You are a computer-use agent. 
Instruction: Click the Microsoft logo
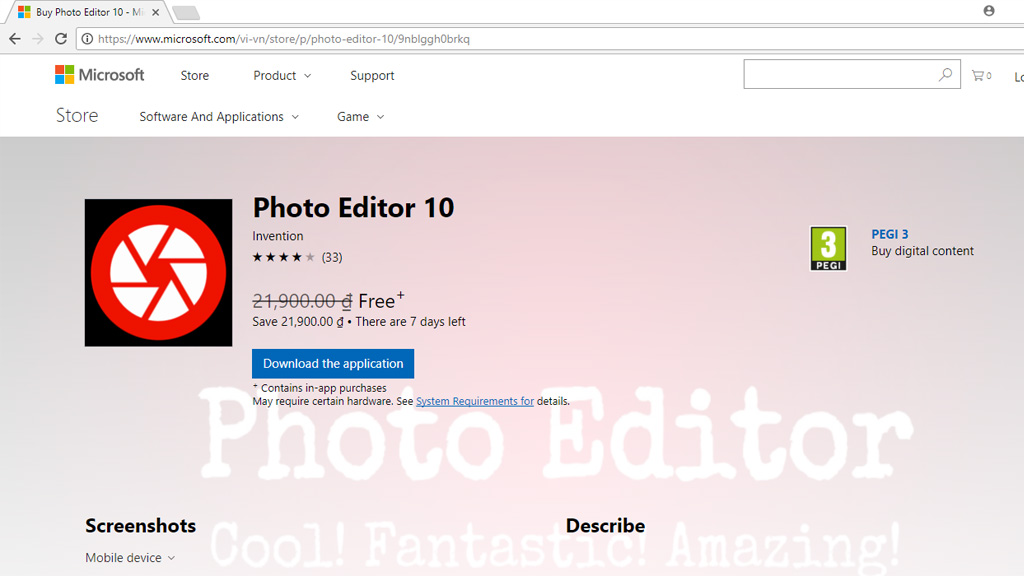(x=99, y=74)
